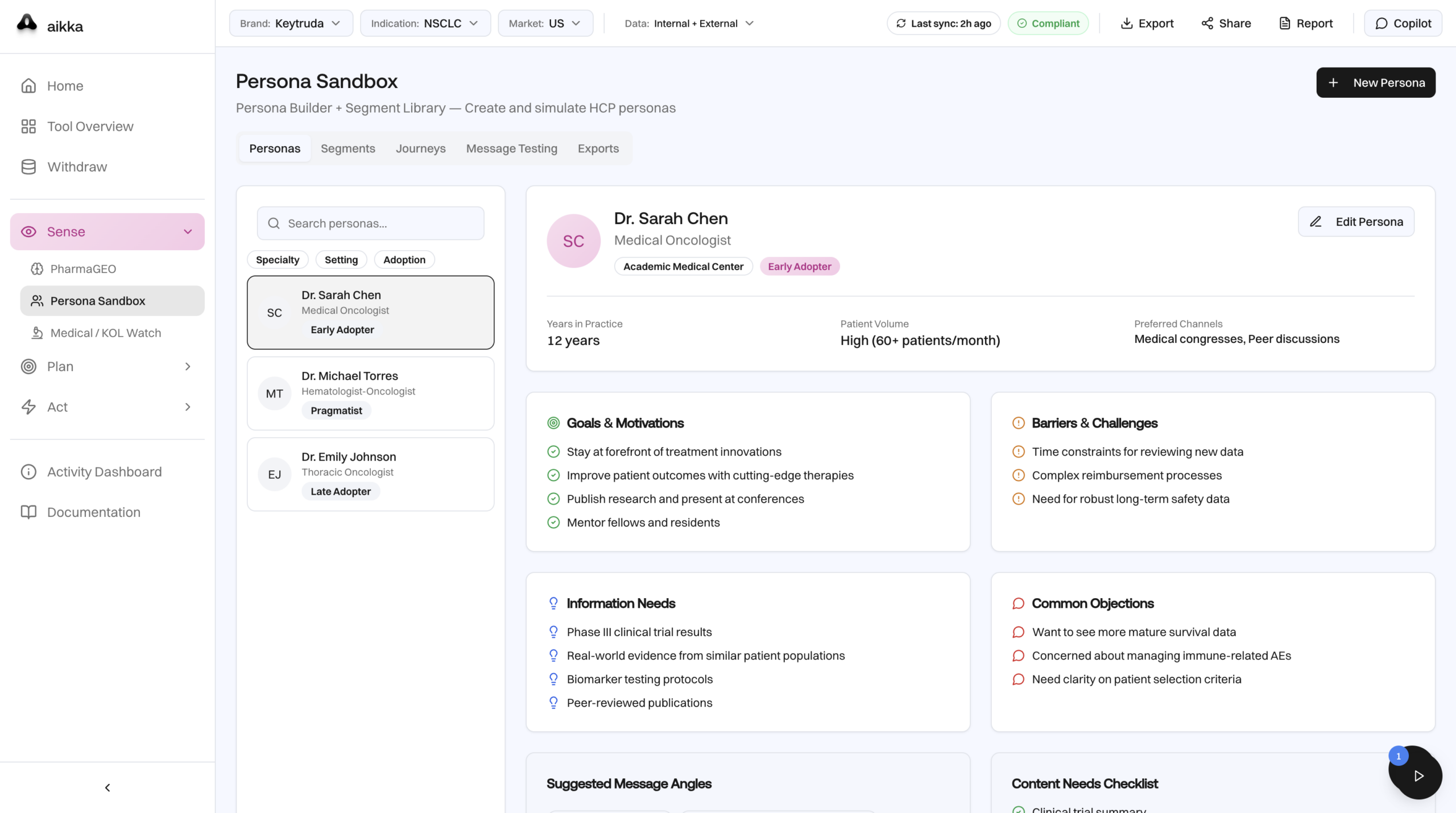Viewport: 1456px width, 813px height.
Task: Open Medical / KOL Watch
Action: pos(105,333)
